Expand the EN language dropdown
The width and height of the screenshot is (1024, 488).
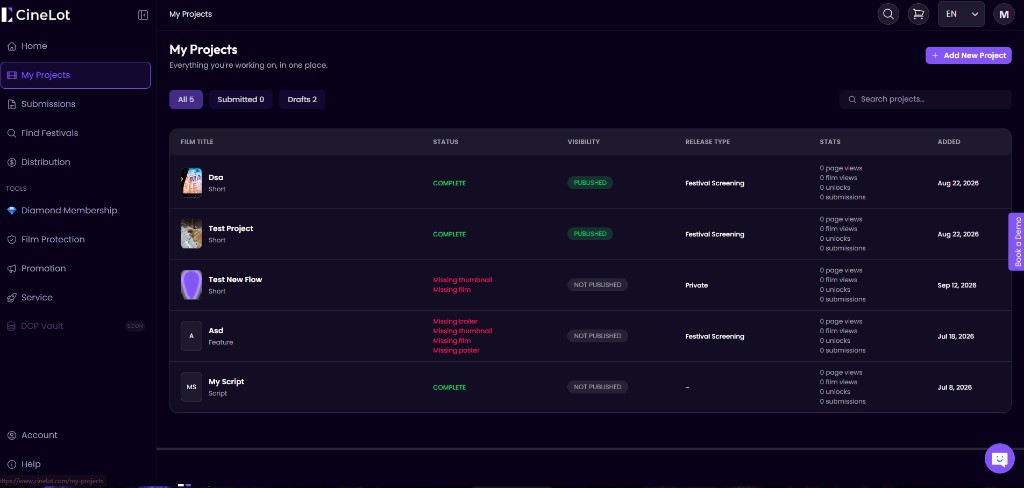point(961,14)
